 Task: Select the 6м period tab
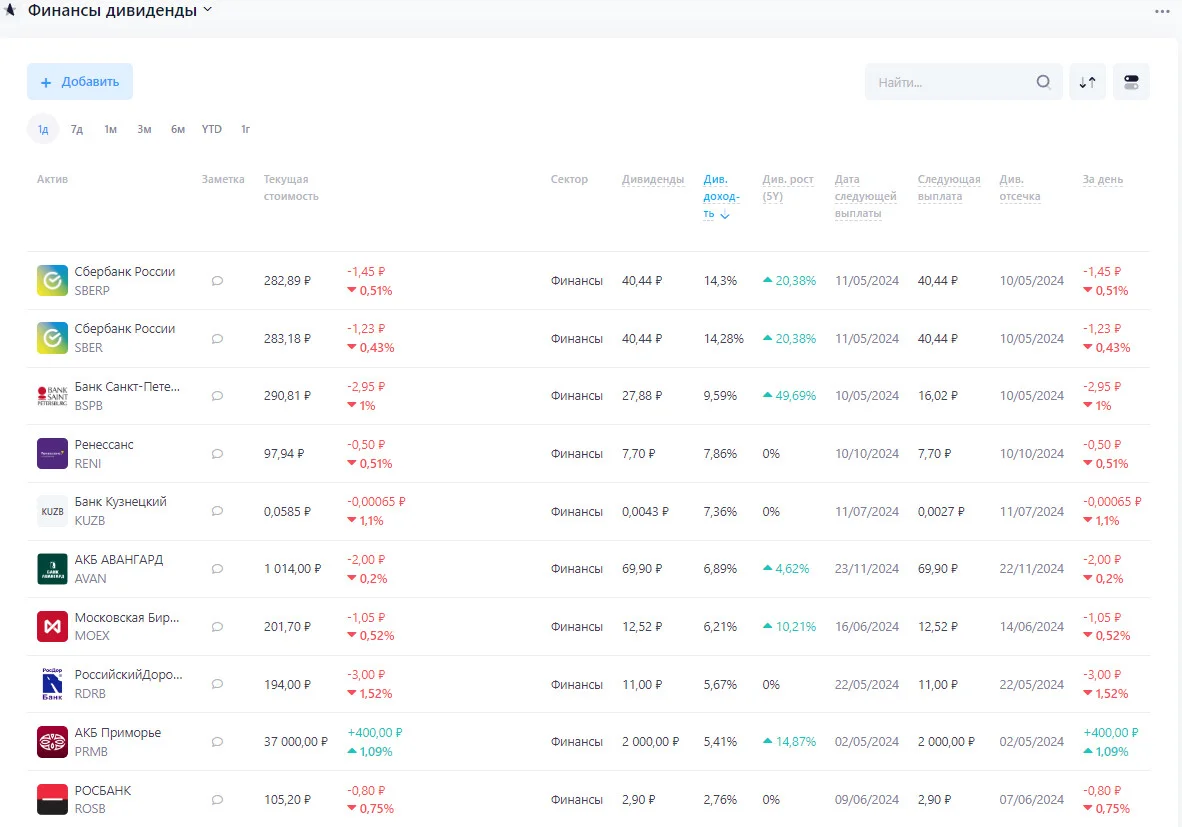click(x=178, y=130)
